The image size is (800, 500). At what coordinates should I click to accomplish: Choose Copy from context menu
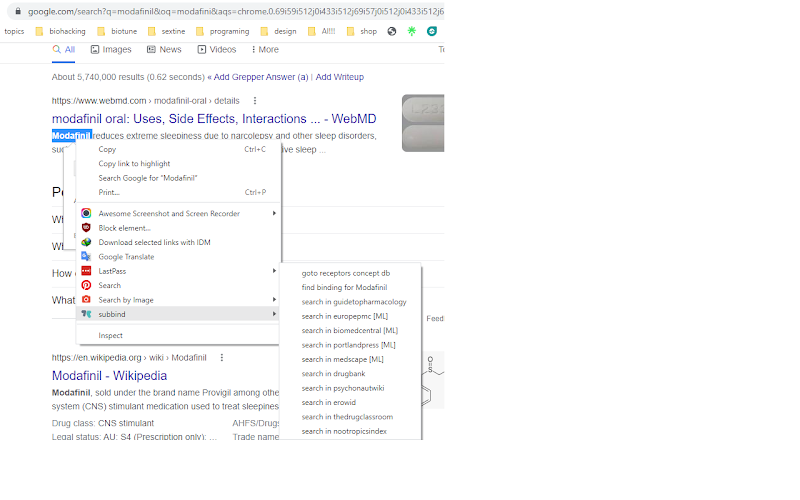[x=178, y=149]
